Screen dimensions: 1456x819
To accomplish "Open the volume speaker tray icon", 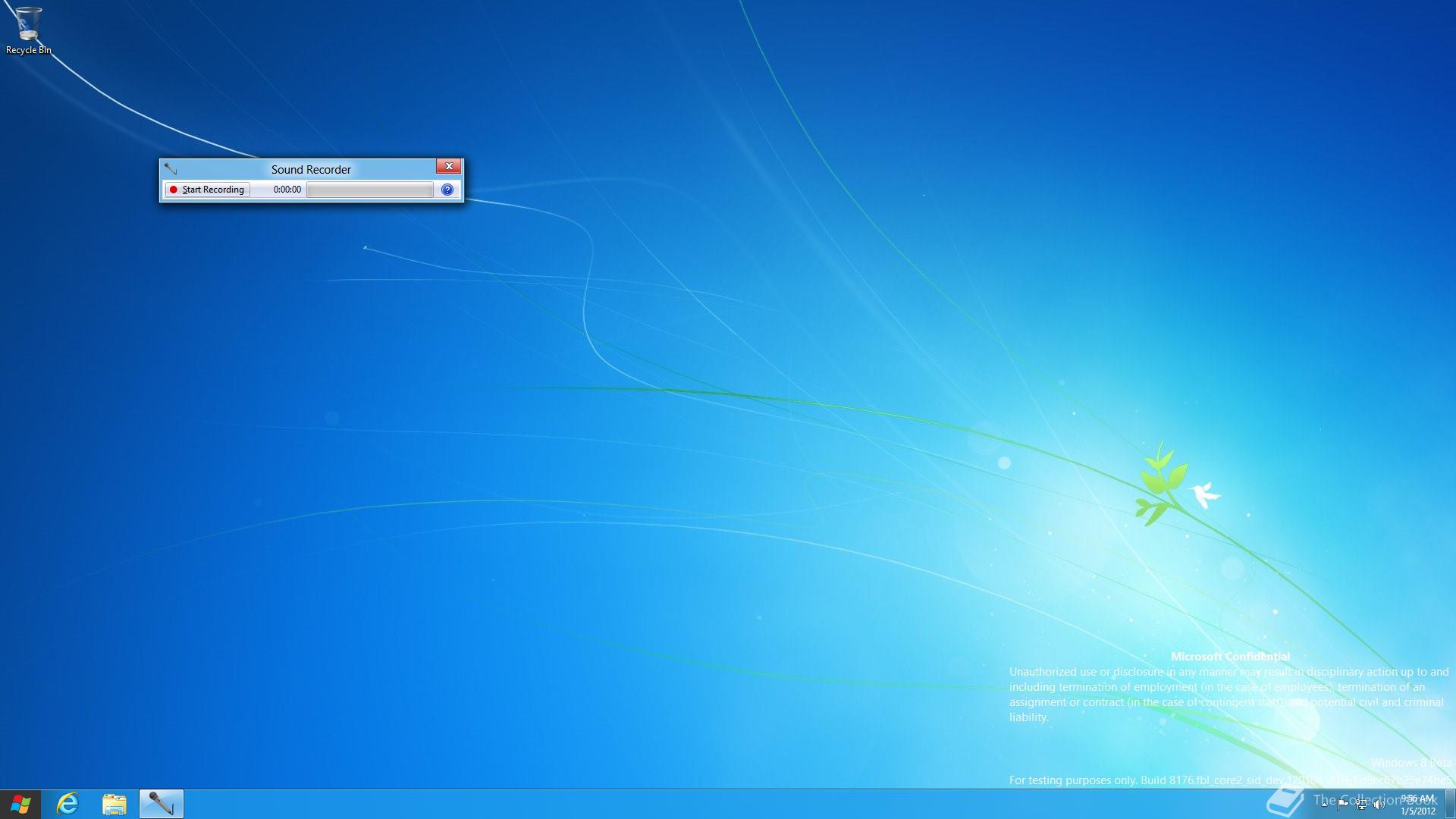I will 1379,805.
